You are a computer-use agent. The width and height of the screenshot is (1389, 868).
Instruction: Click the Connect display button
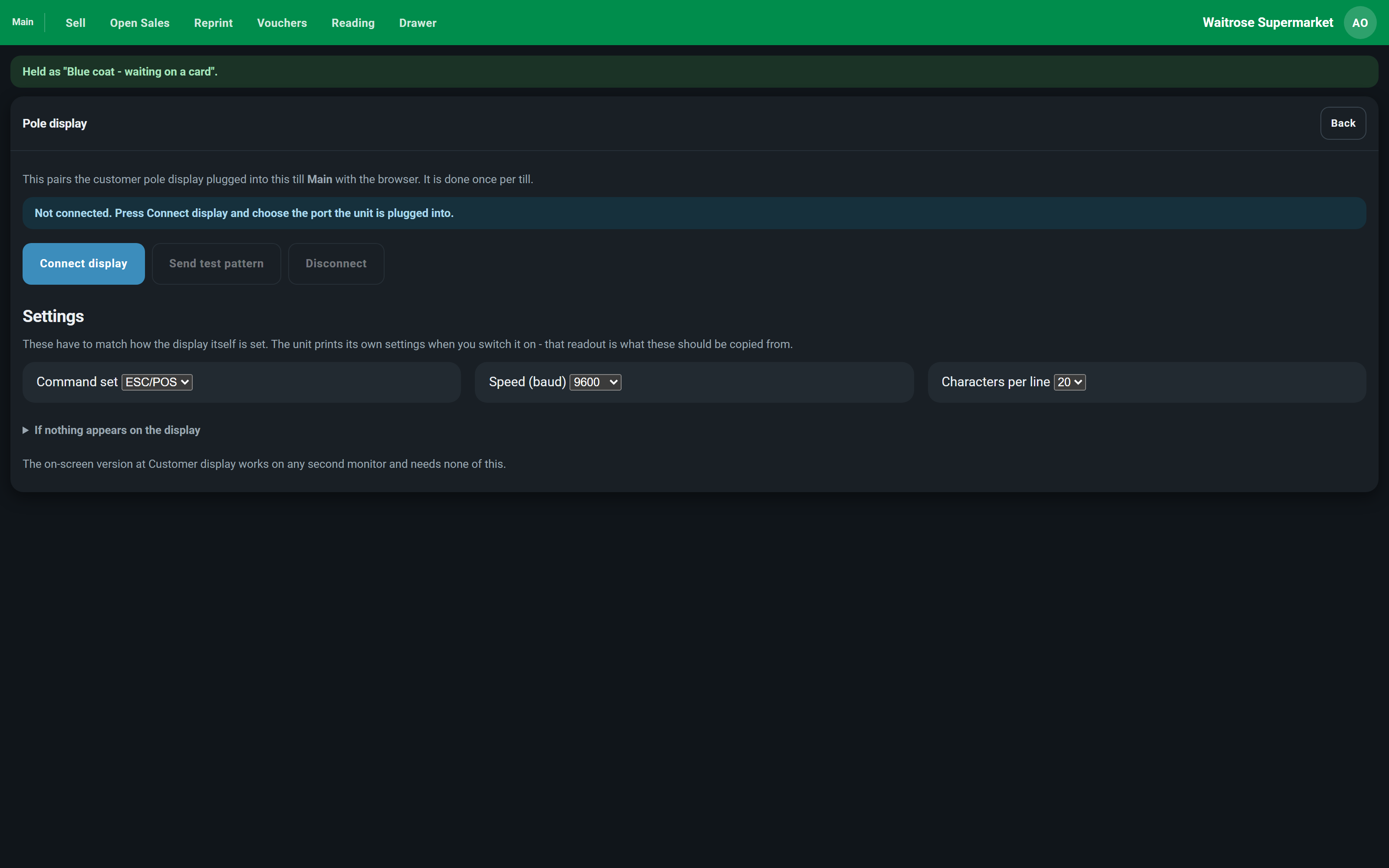(x=83, y=263)
